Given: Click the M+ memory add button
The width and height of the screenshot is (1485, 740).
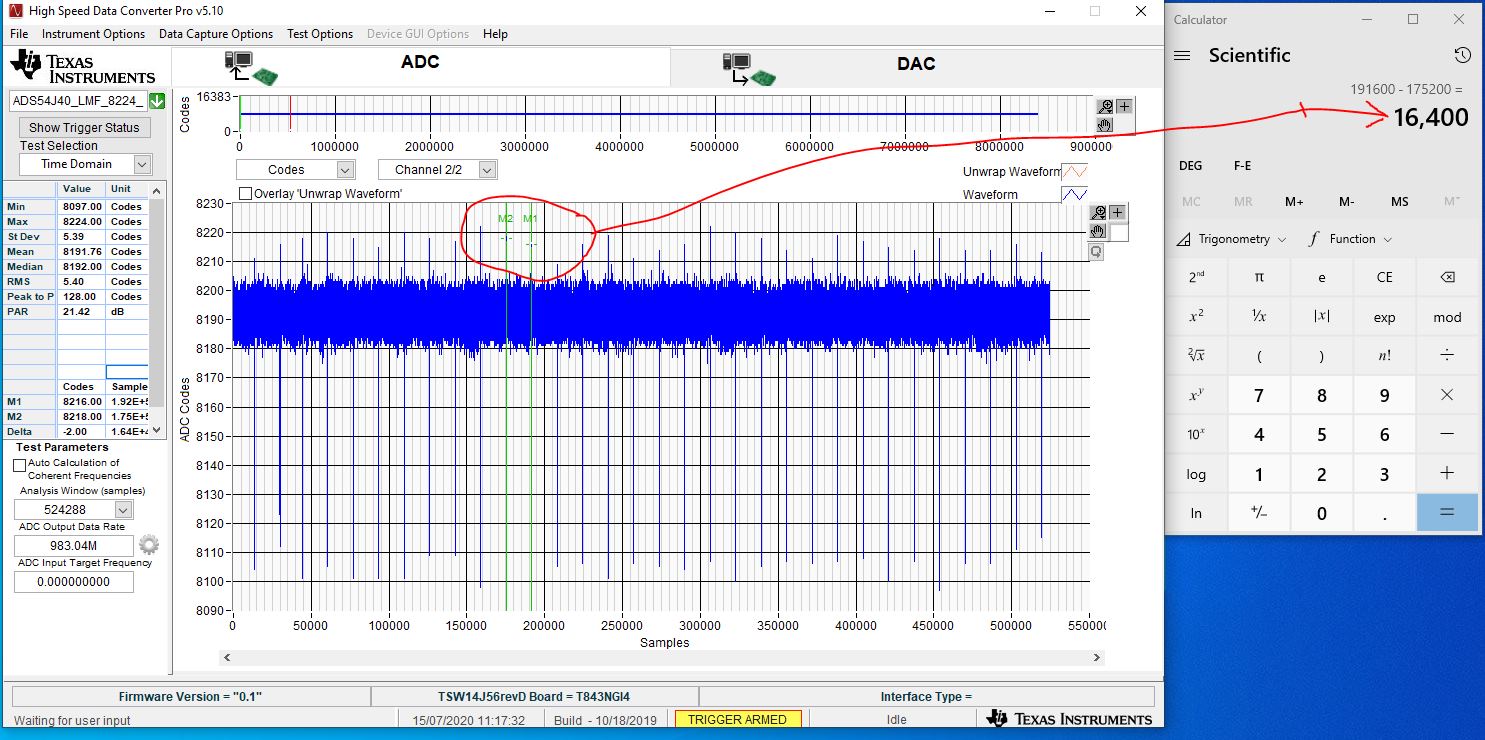Looking at the screenshot, I should pos(1295,202).
